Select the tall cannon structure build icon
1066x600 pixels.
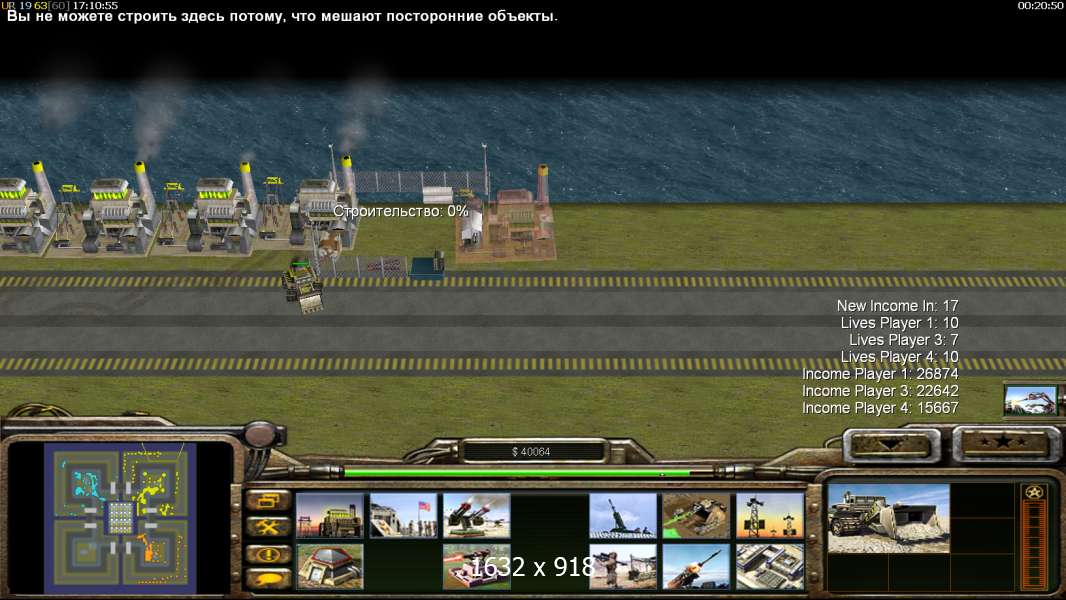623,516
